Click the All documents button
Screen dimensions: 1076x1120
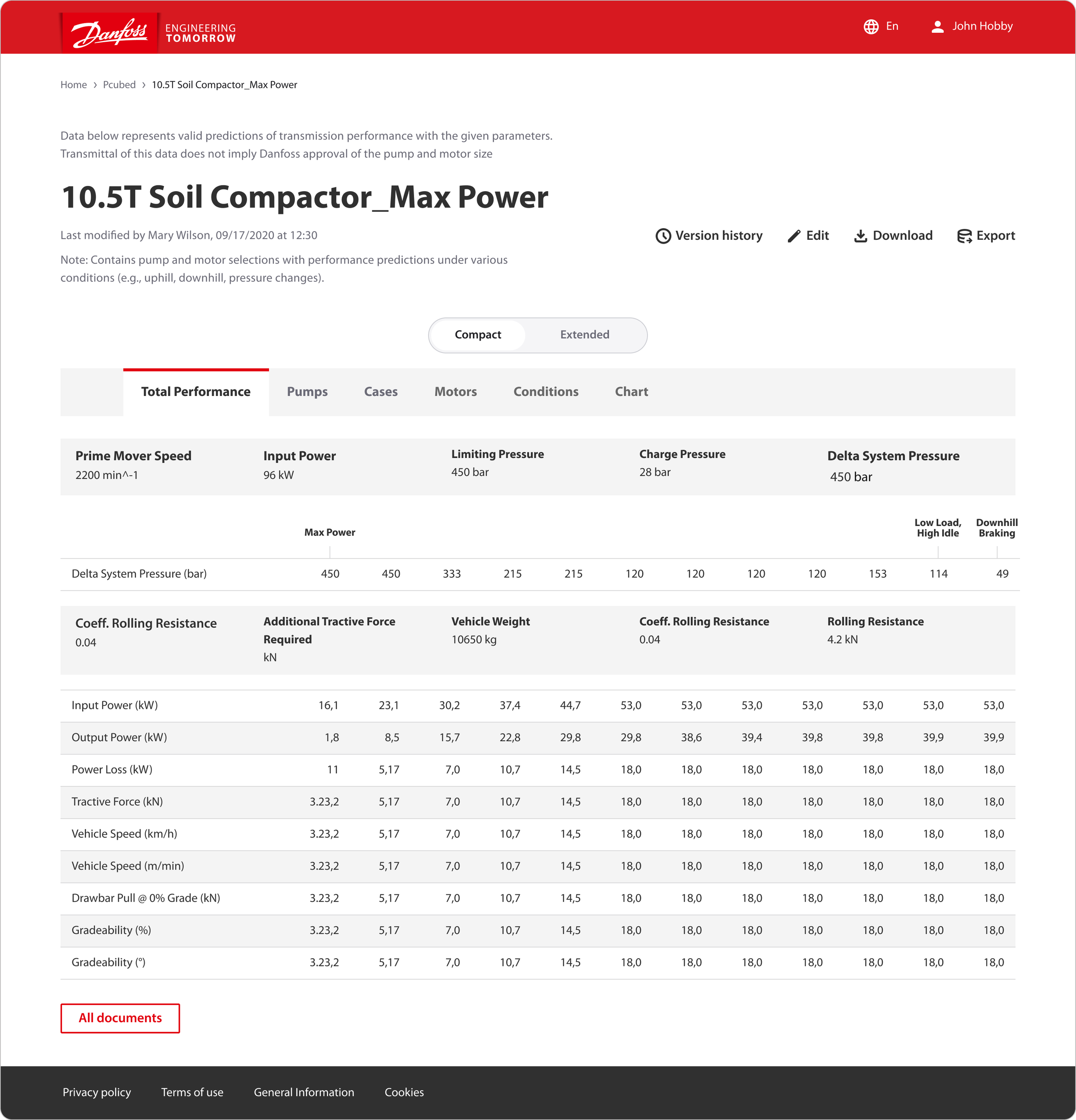(x=120, y=1018)
